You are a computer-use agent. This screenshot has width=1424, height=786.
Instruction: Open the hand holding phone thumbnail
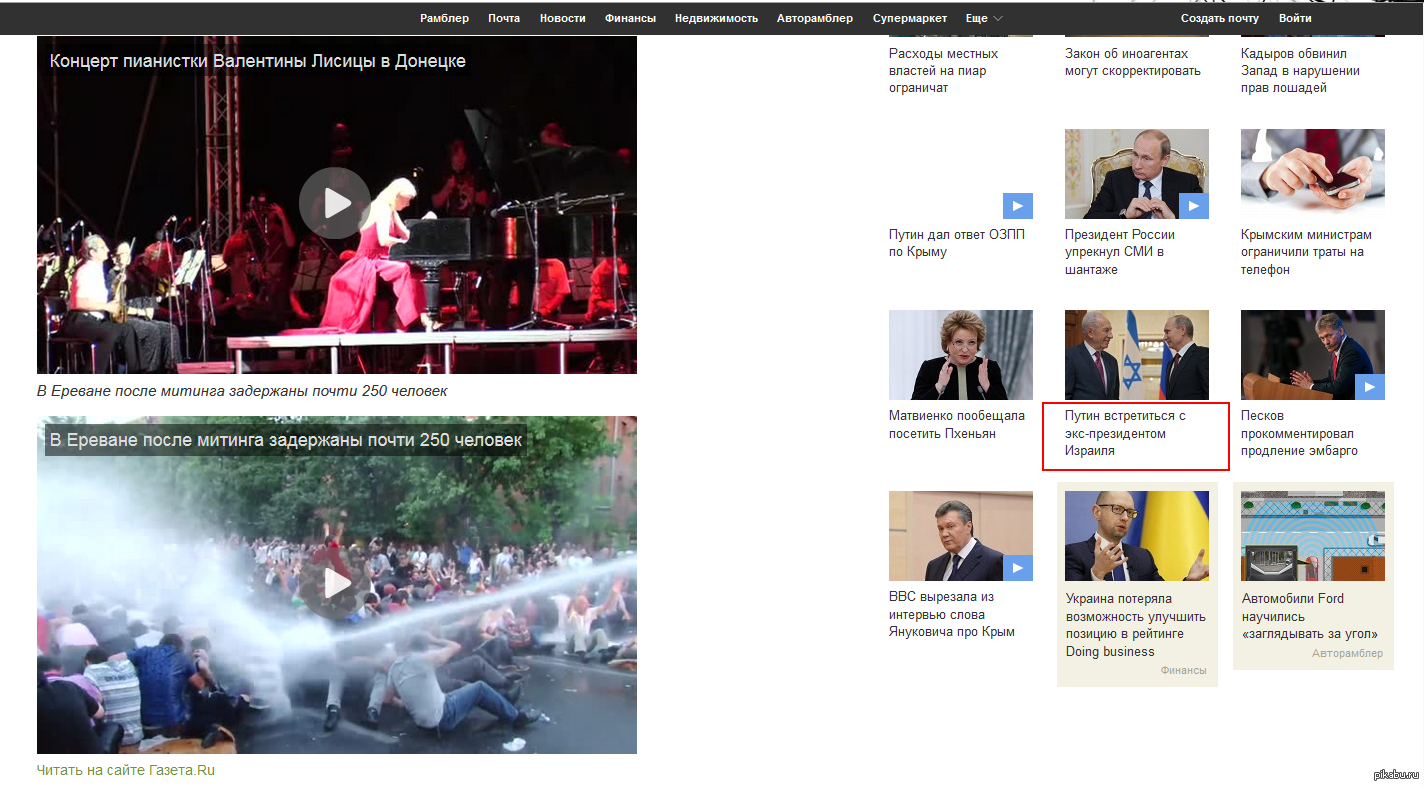pyautogui.click(x=1312, y=174)
